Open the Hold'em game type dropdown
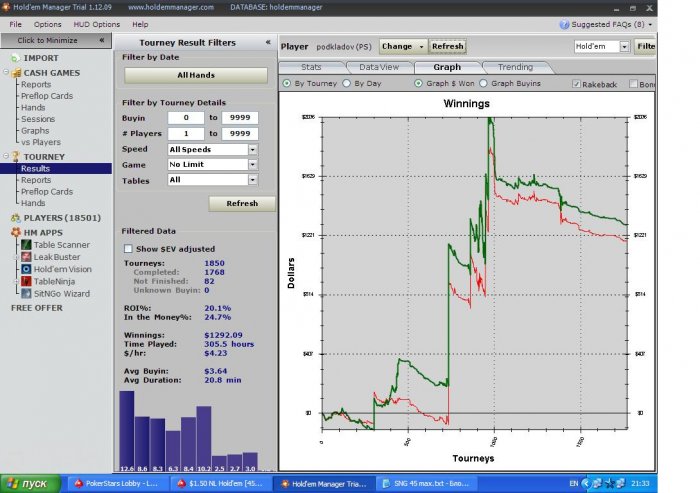This screenshot has width=700, height=493. [624, 46]
